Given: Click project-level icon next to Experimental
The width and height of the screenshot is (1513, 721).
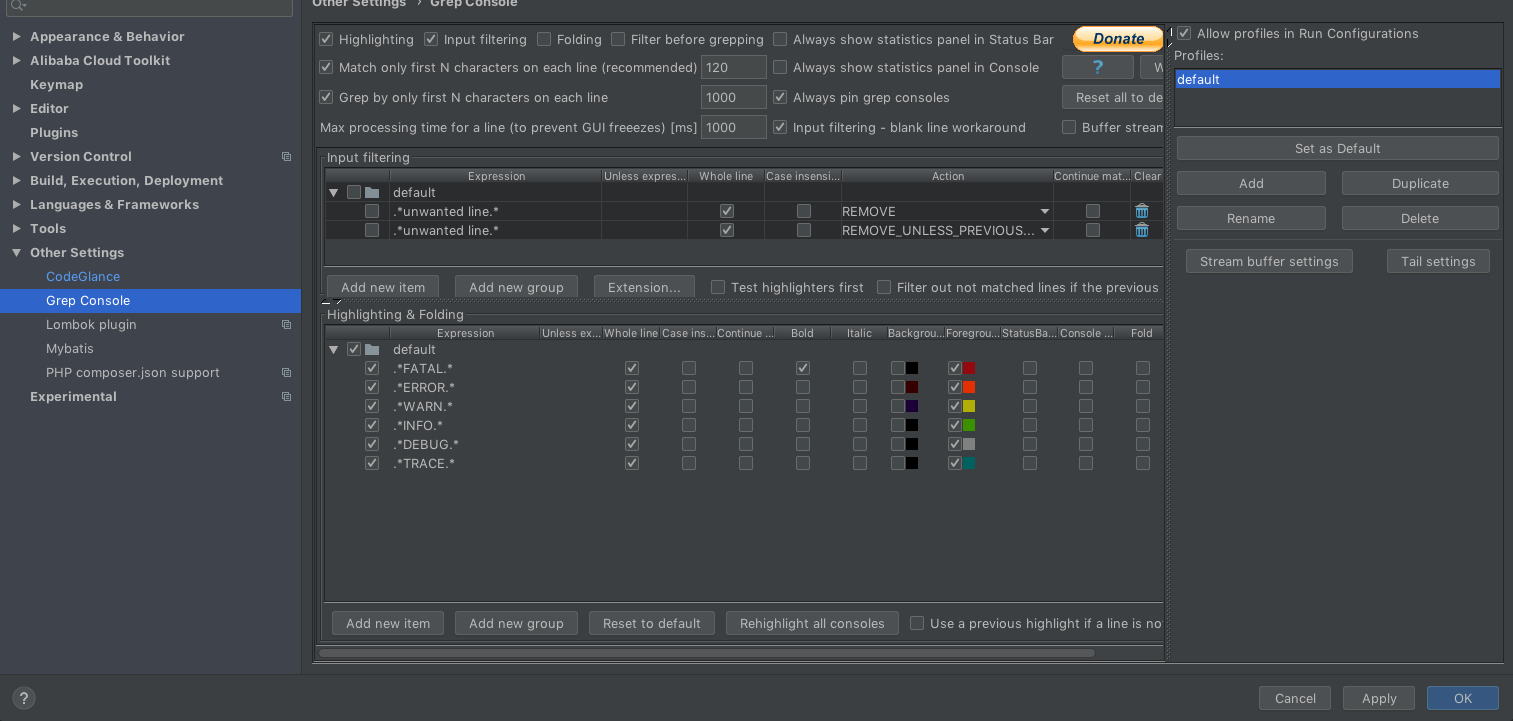Looking at the screenshot, I should click(x=286, y=397).
